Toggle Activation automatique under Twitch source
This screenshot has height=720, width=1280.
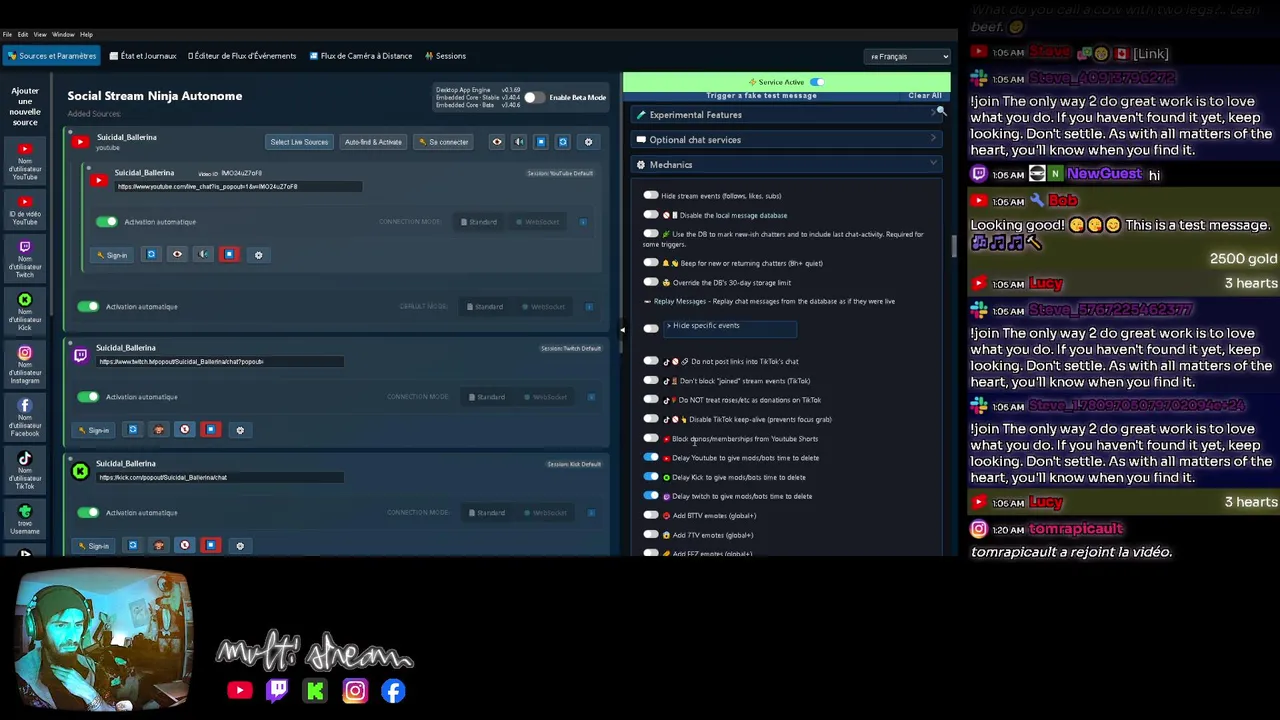88,397
